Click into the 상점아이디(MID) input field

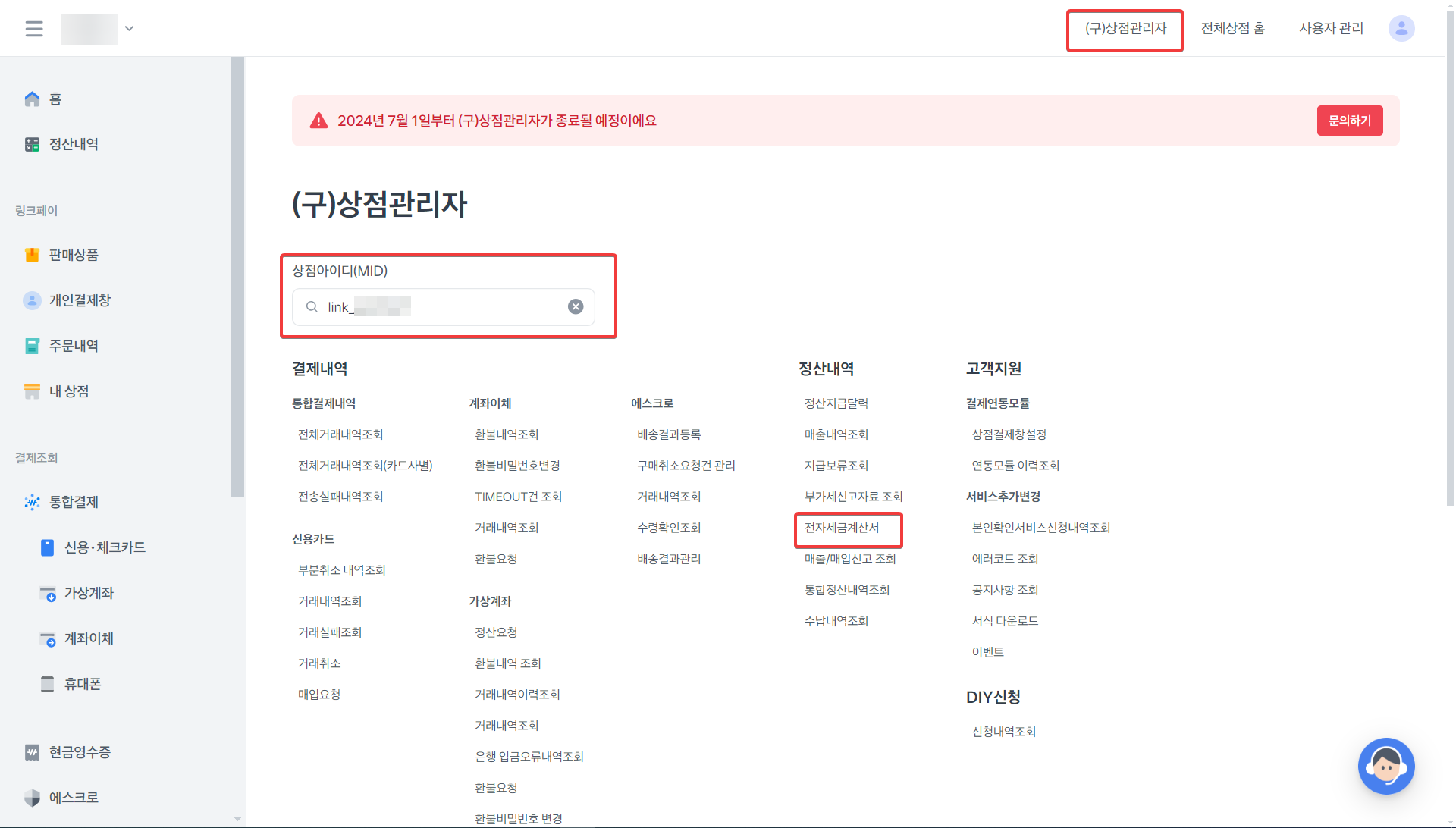click(x=447, y=307)
